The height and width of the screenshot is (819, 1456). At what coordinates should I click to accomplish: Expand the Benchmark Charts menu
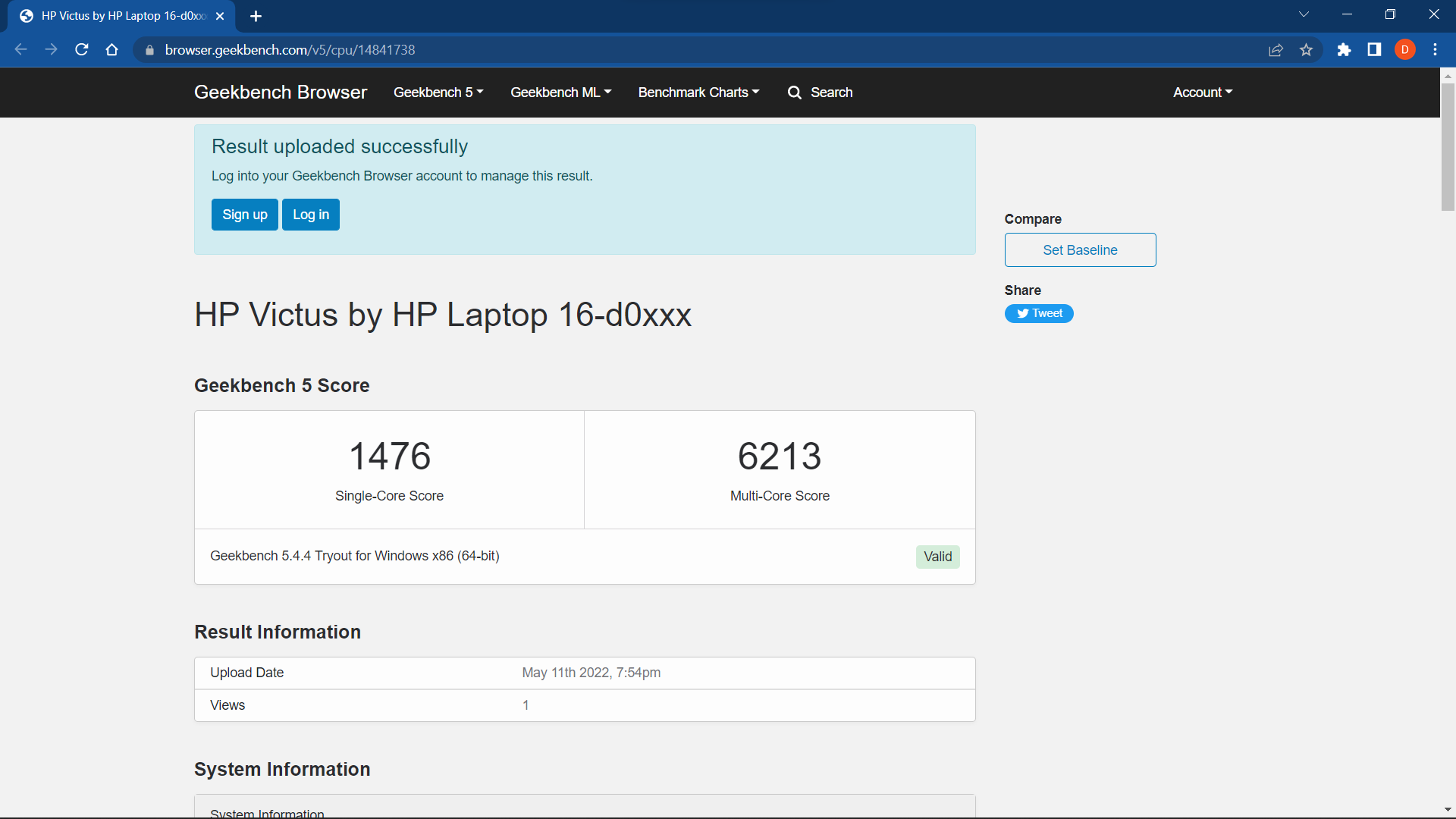(698, 93)
